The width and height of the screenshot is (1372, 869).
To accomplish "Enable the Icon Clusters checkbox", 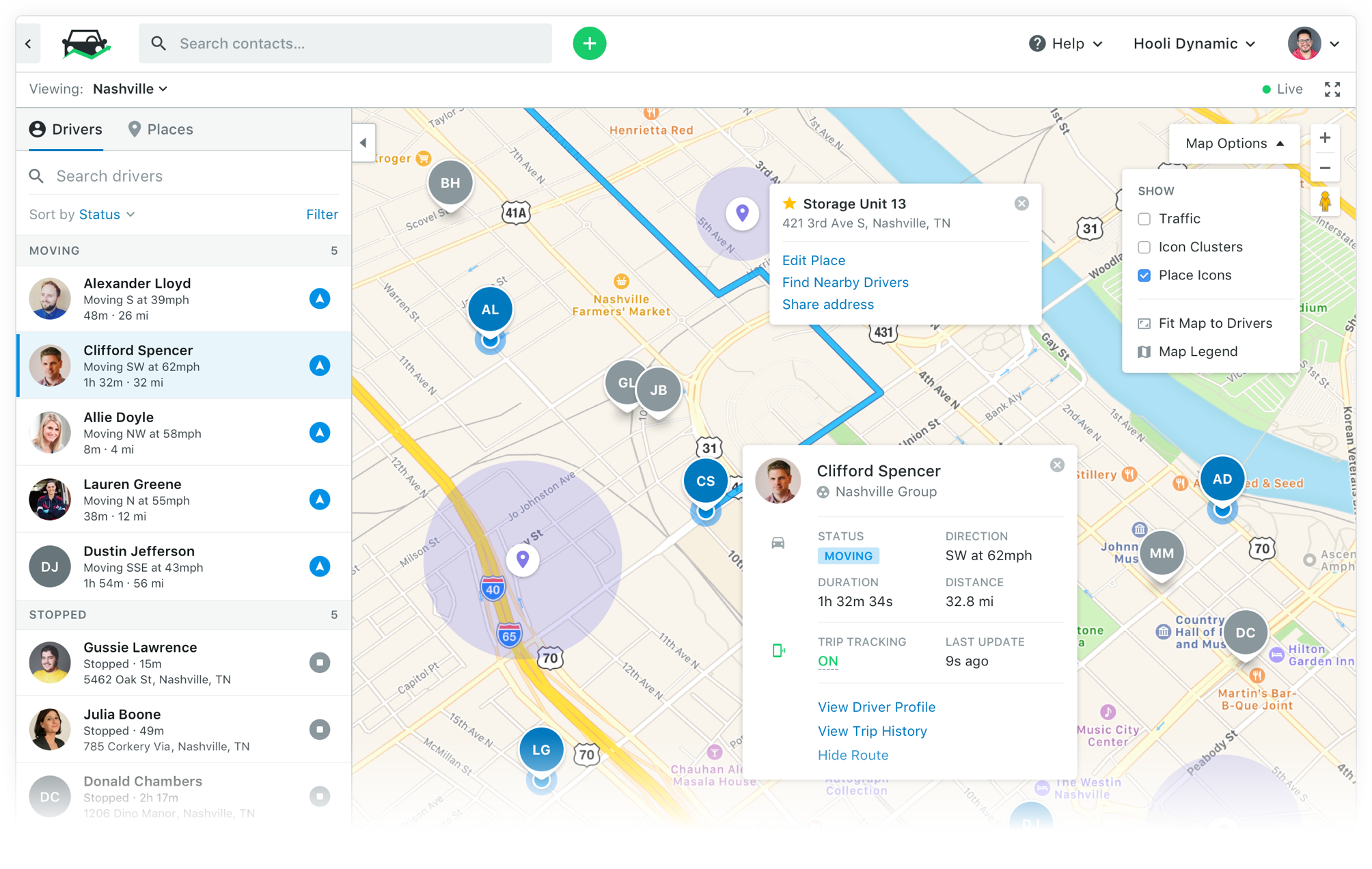I will 1144,247.
